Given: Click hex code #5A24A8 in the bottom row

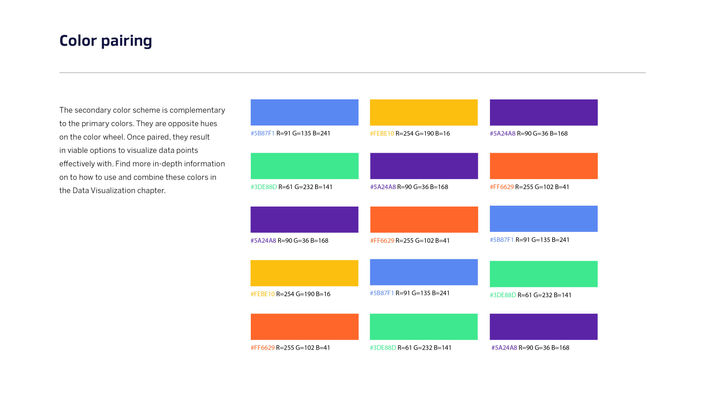Looking at the screenshot, I should point(504,348).
